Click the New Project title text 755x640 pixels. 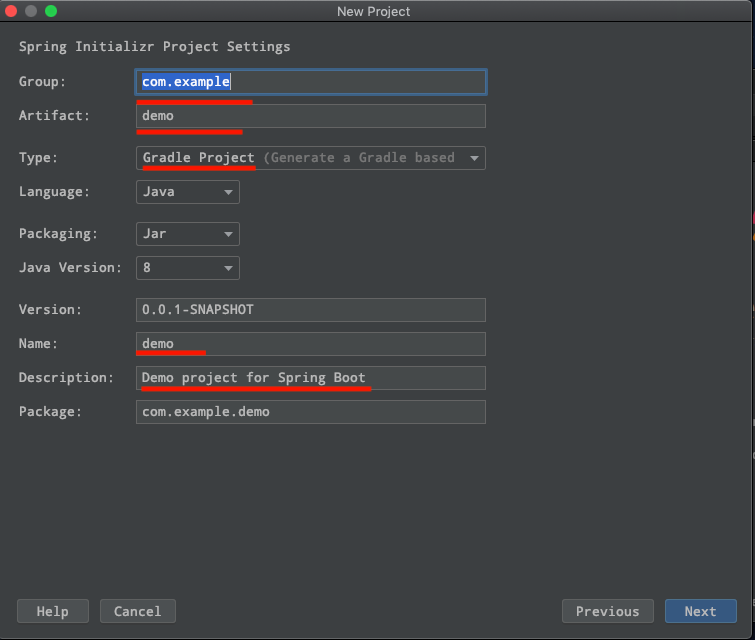coord(374,12)
